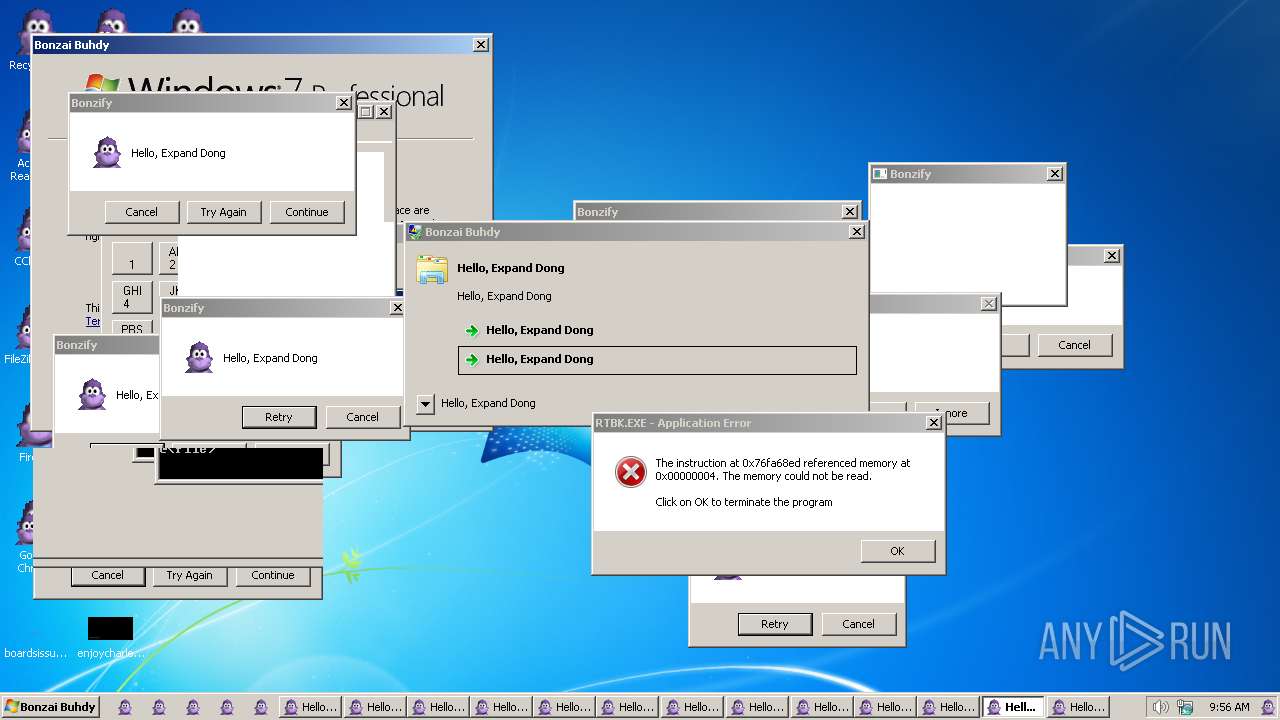Viewport: 1280px width, 720px height.
Task: Choose the highlighted Hello, Expand Dong command link
Action: pos(657,360)
